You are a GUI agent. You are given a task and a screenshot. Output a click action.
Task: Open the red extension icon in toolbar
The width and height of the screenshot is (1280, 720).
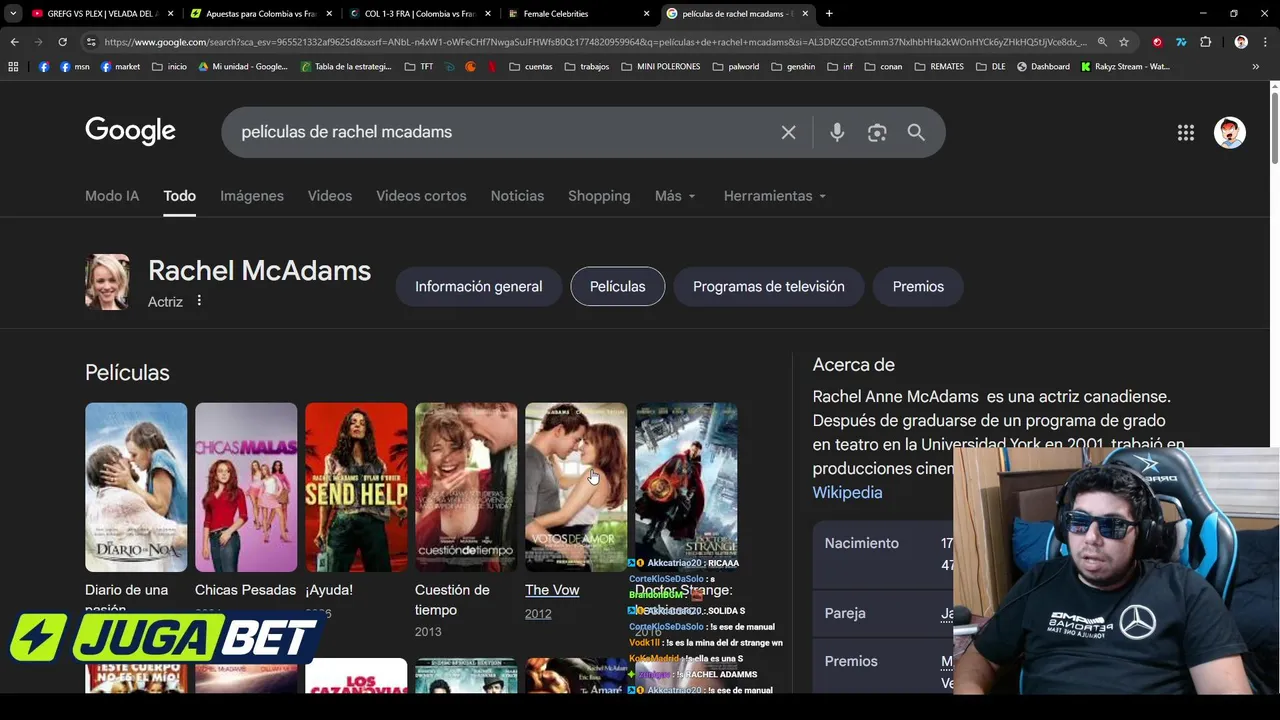(x=1157, y=42)
